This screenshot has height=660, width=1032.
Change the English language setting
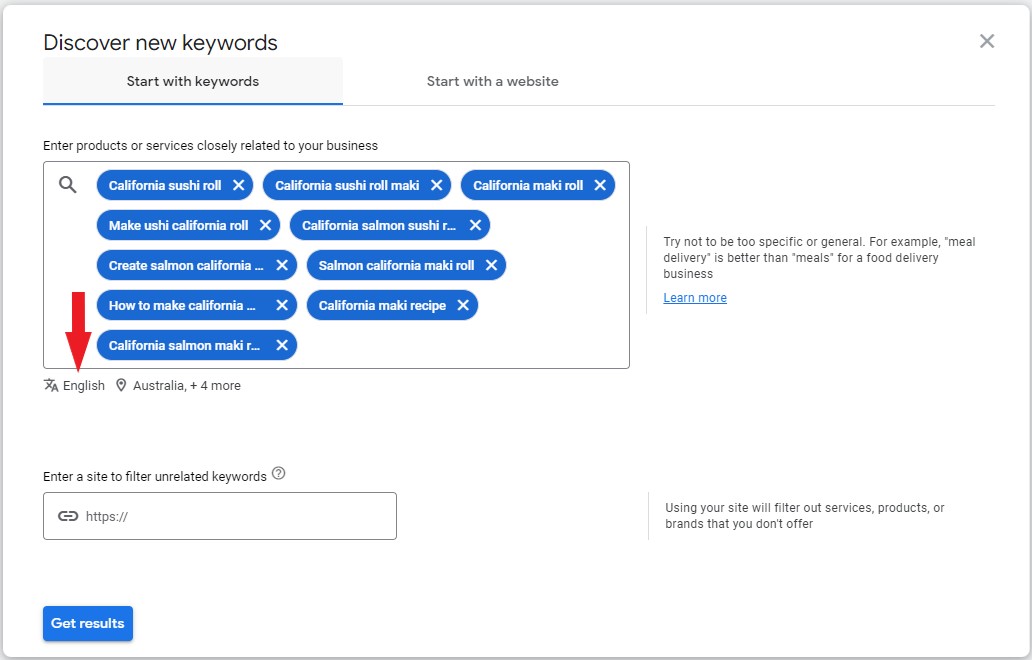click(x=84, y=386)
